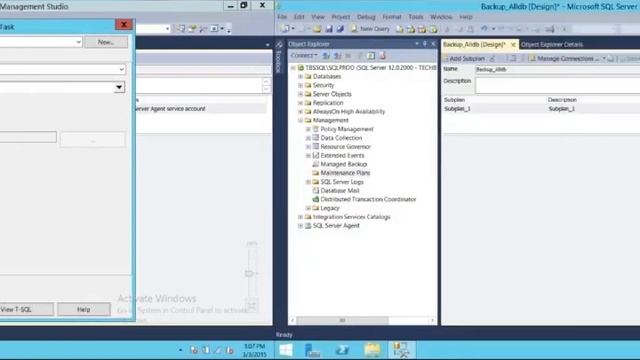
Task: Open the Format menu
Action: 391,17
